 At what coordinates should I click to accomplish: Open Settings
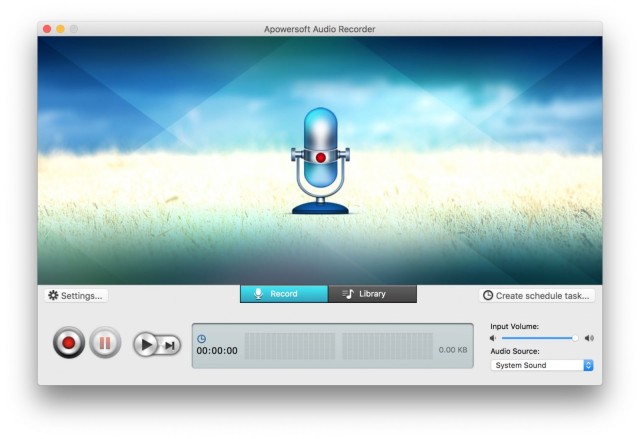76,295
